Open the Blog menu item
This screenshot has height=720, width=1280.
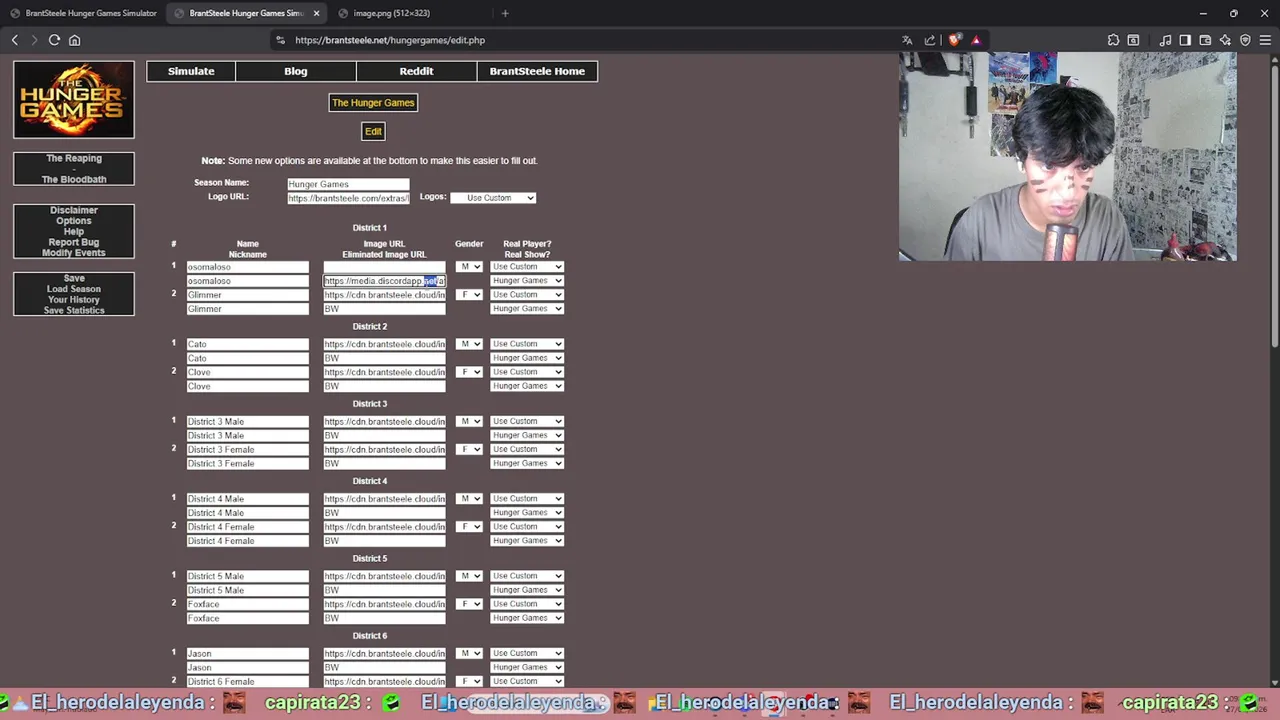pos(296,71)
